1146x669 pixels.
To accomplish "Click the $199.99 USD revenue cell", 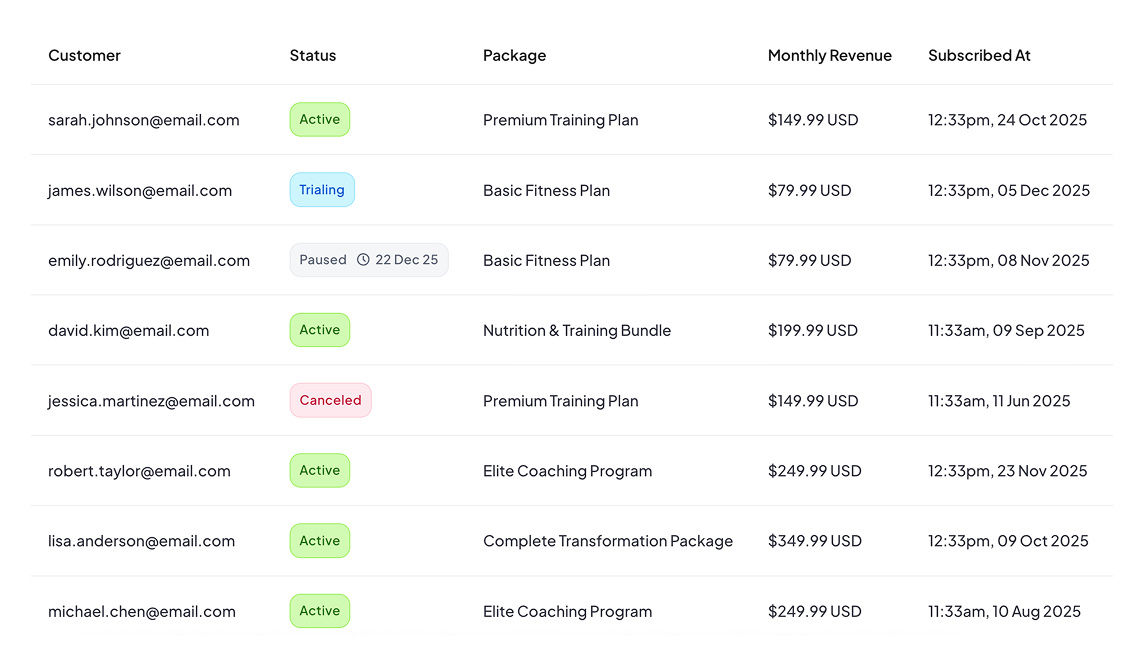I will coord(812,331).
